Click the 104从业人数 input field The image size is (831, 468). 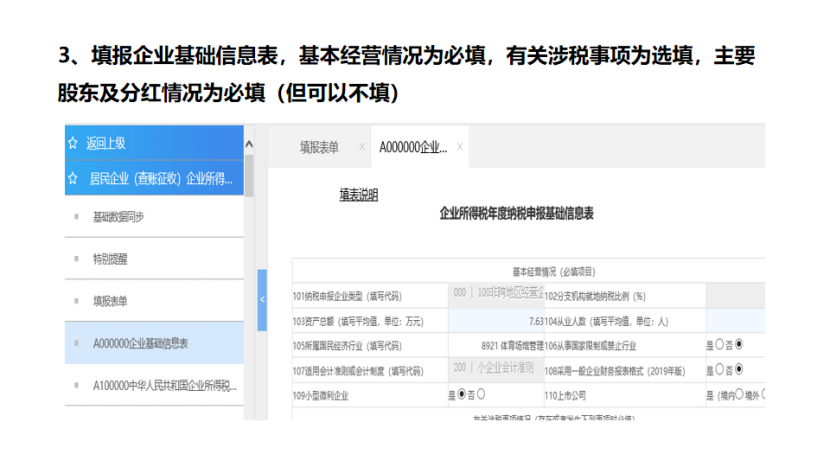pos(735,321)
